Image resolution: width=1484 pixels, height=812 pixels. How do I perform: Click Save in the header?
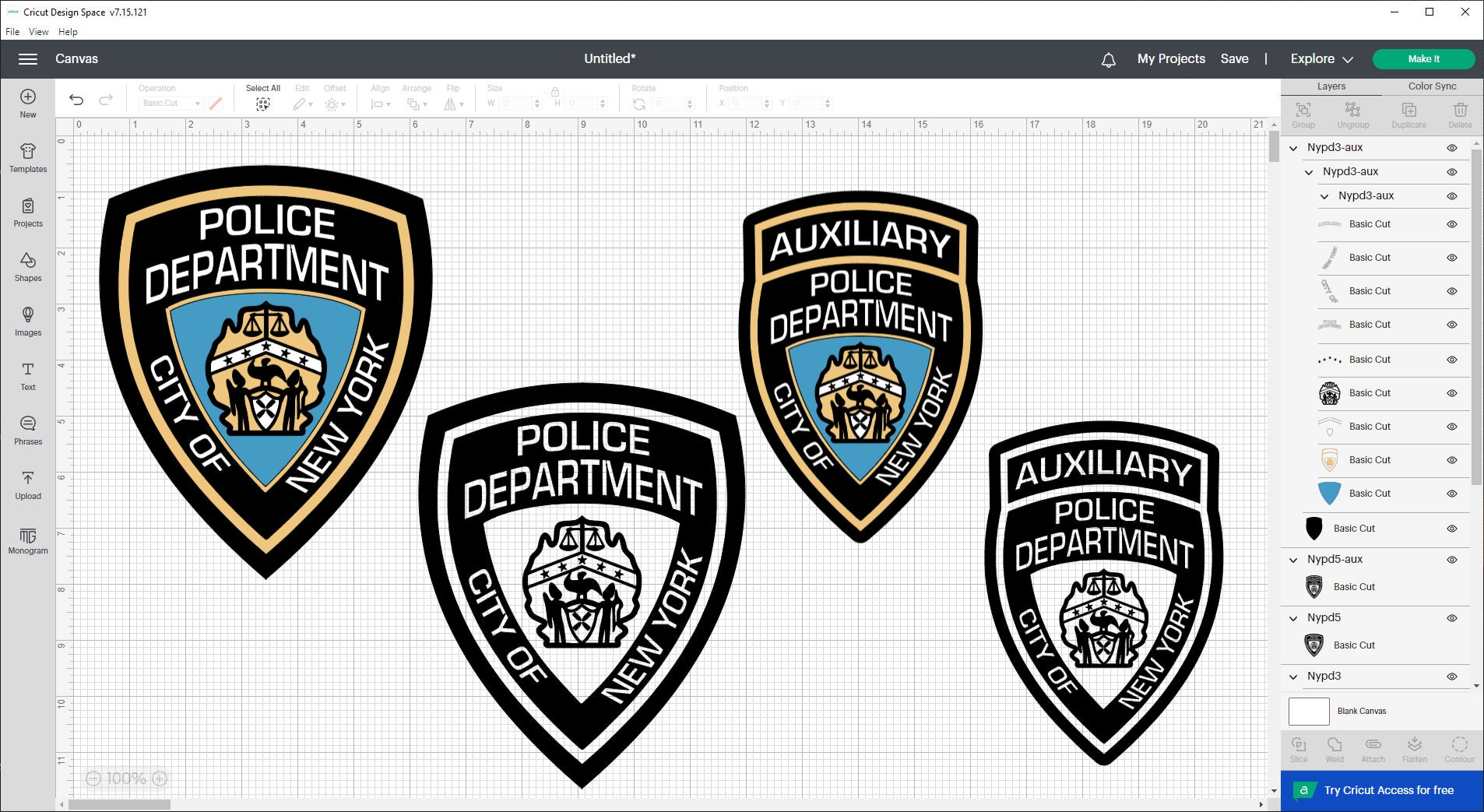coord(1234,59)
